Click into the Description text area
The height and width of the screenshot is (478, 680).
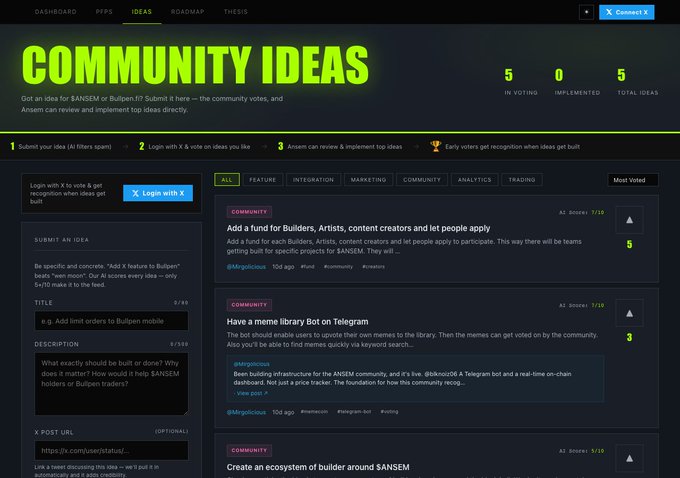[111, 384]
